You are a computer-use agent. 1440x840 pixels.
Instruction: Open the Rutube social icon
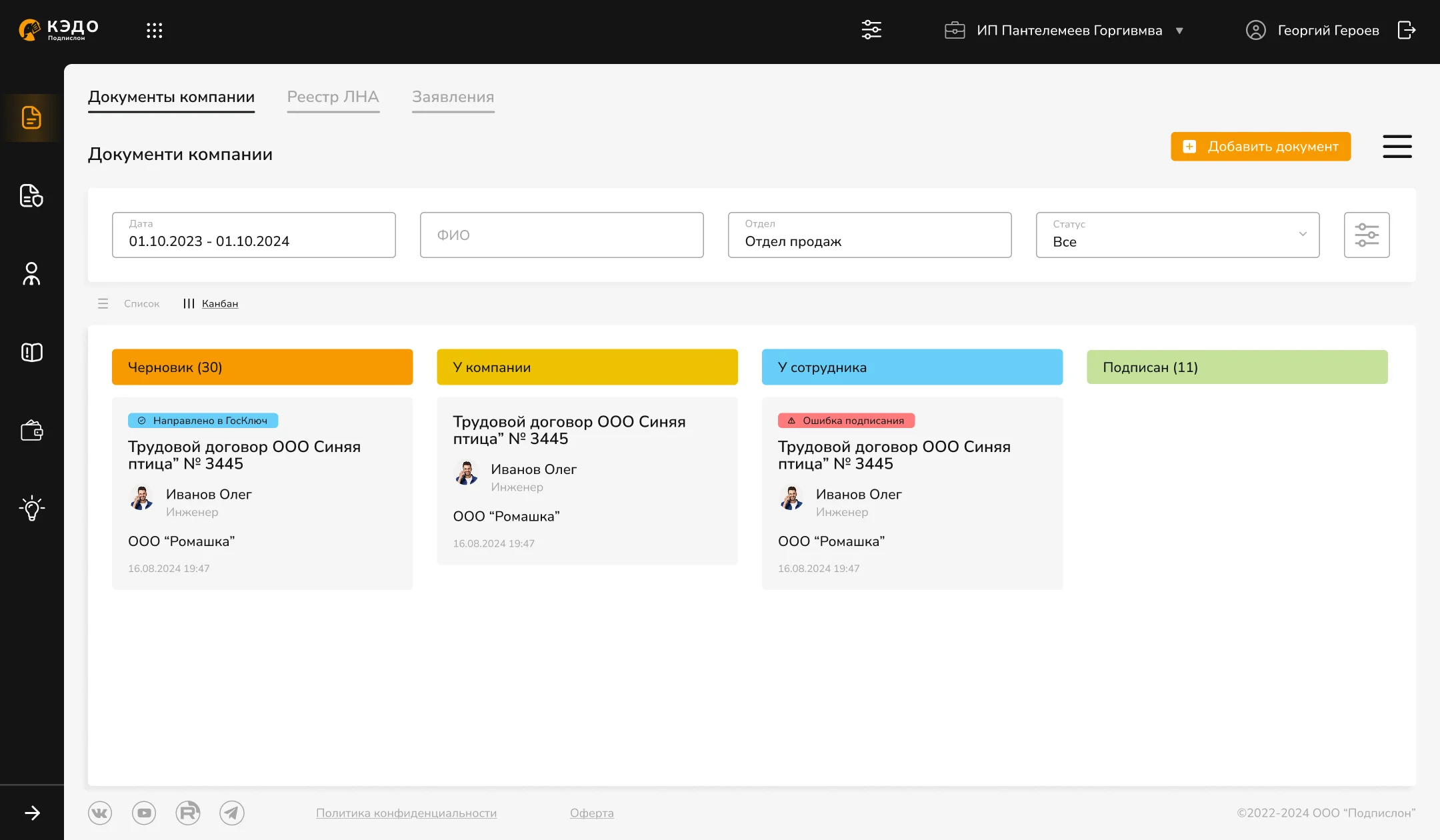188,813
